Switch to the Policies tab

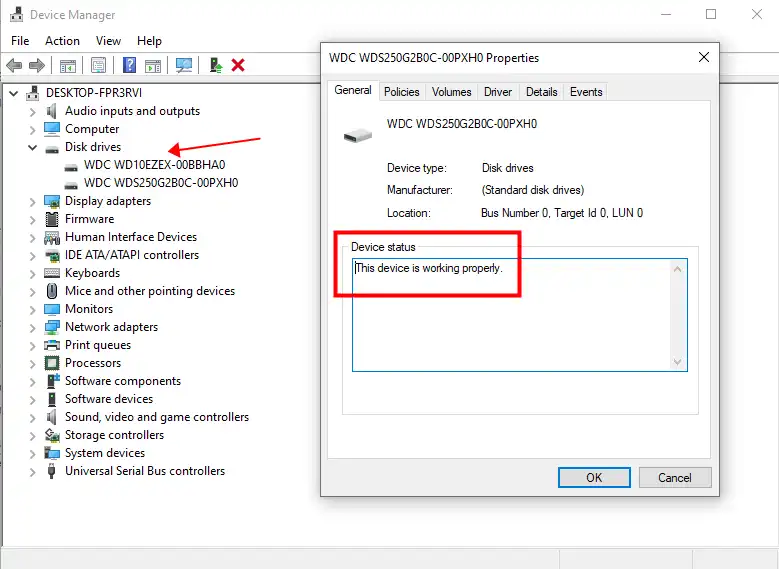(x=401, y=92)
